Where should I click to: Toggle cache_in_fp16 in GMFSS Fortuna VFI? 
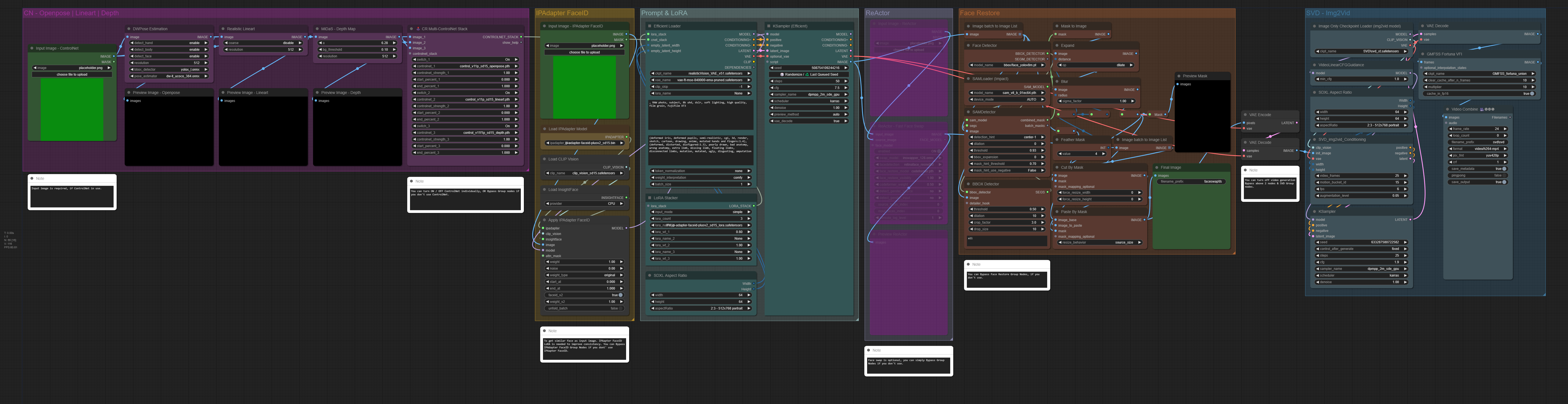[1531, 94]
